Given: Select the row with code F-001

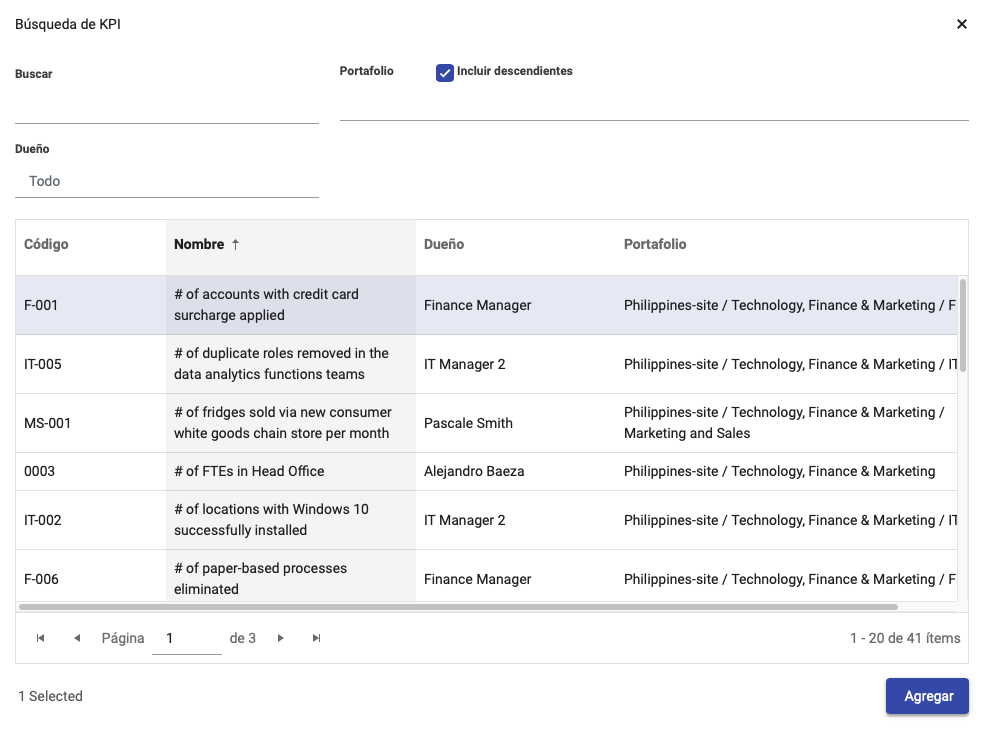Looking at the screenshot, I should coord(486,305).
